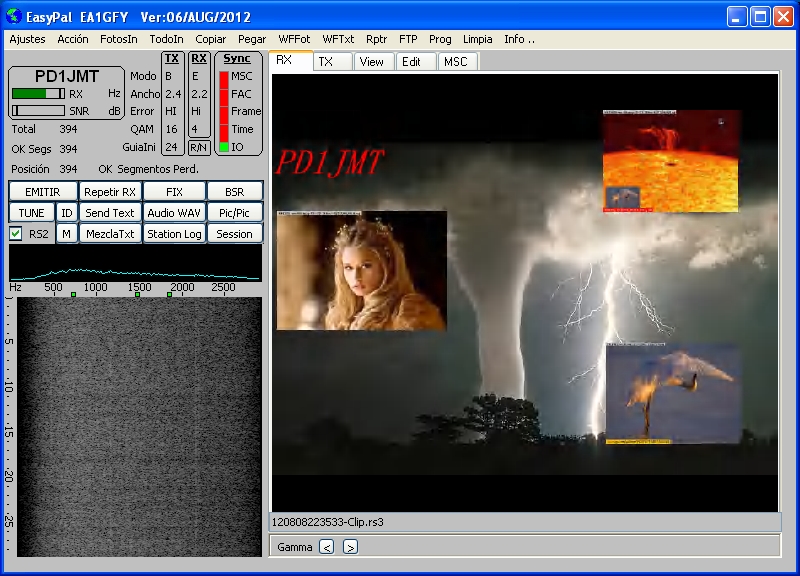This screenshot has width=800, height=576.
Task: Open the Rptr menu
Action: (x=377, y=39)
